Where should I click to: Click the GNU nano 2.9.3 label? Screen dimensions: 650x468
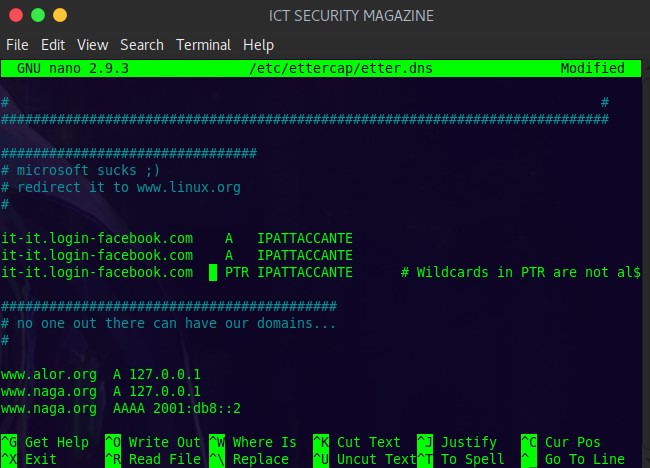[x=73, y=68]
